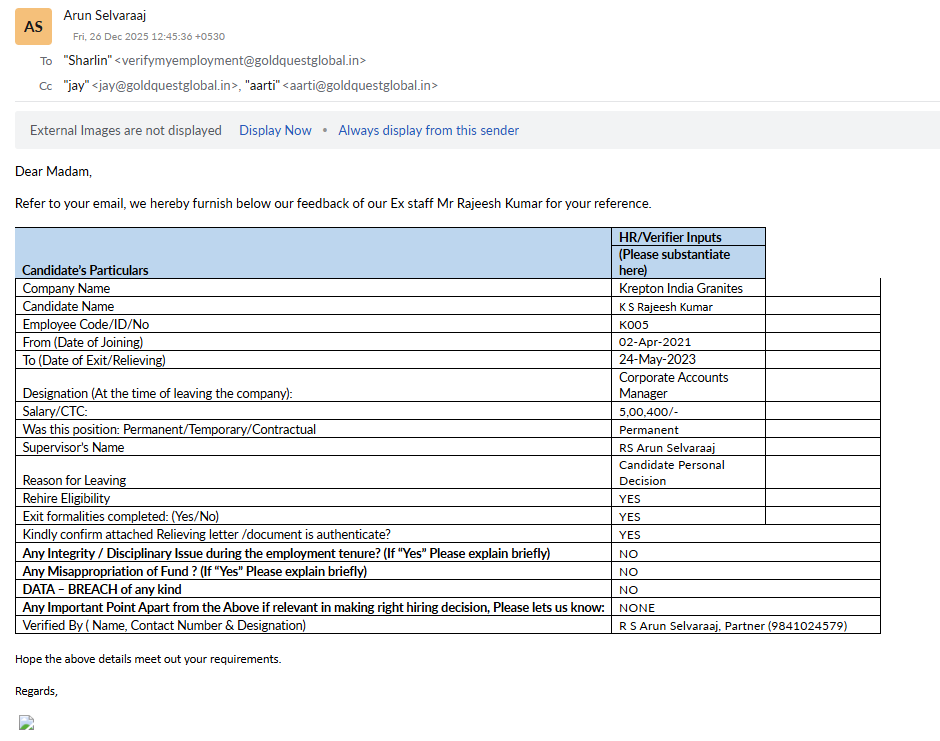Click the AS sender avatar
Viewport: 940px width, 741px height.
(33, 27)
